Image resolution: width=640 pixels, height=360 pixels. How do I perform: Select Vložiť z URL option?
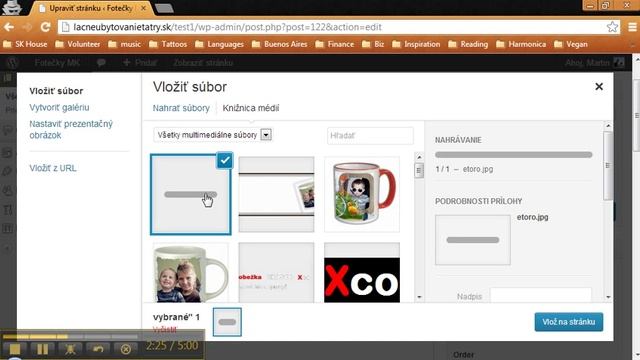[53, 168]
